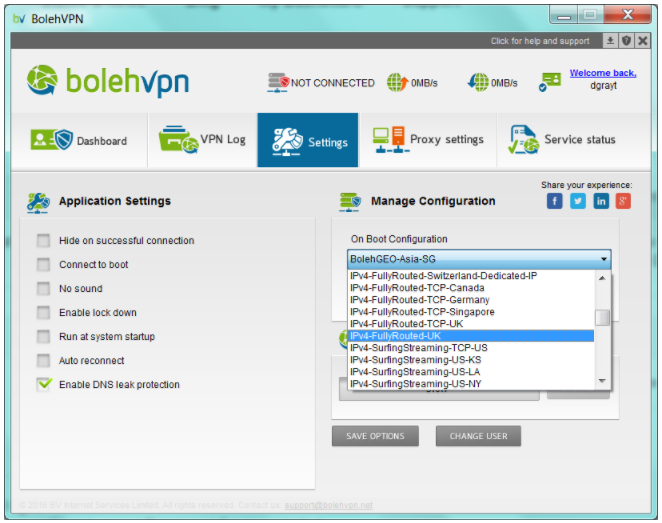The width and height of the screenshot is (662, 523).
Task: Click the VPN Log printer icon
Action: pos(178,139)
